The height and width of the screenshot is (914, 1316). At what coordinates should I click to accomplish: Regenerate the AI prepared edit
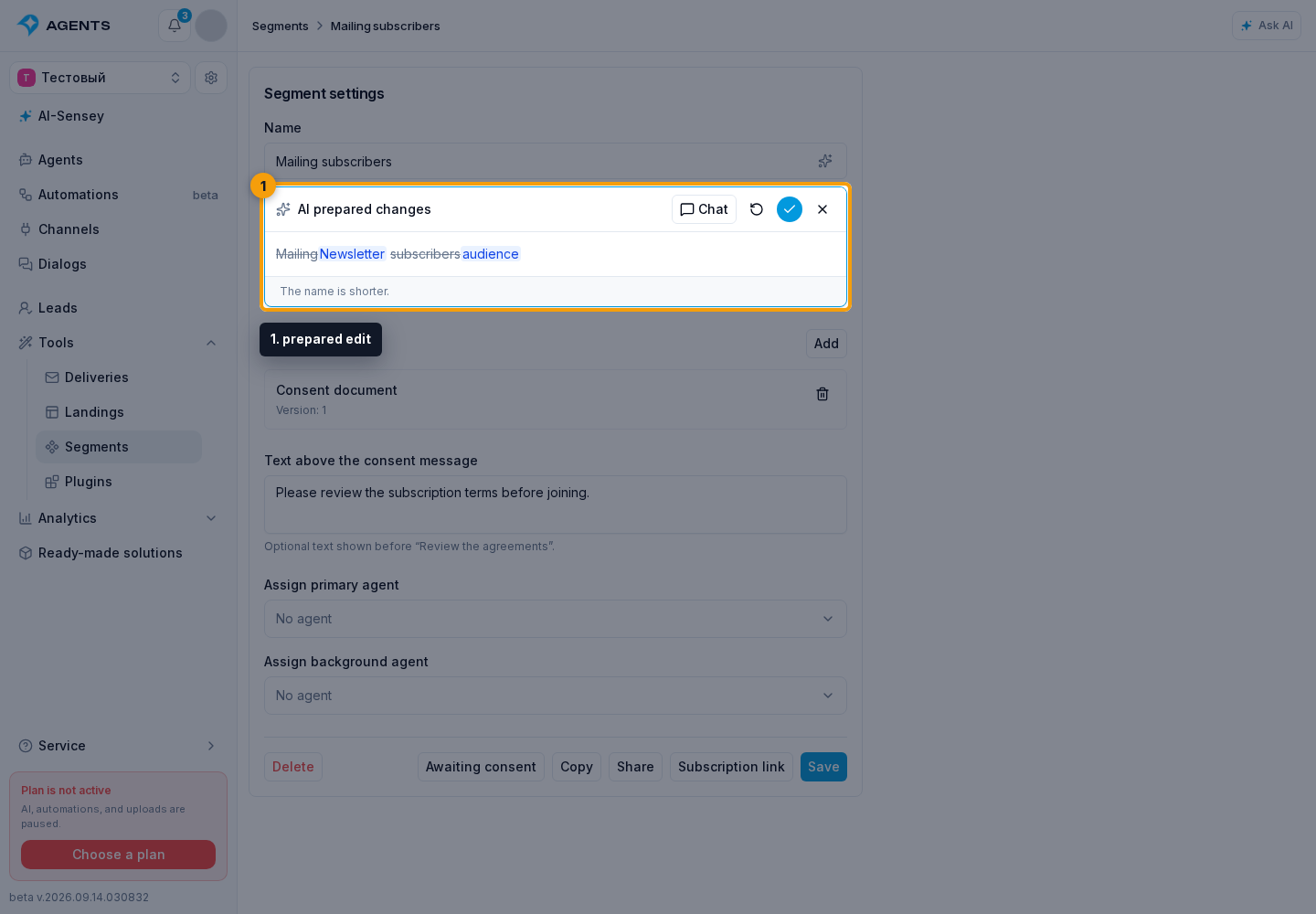click(x=757, y=209)
